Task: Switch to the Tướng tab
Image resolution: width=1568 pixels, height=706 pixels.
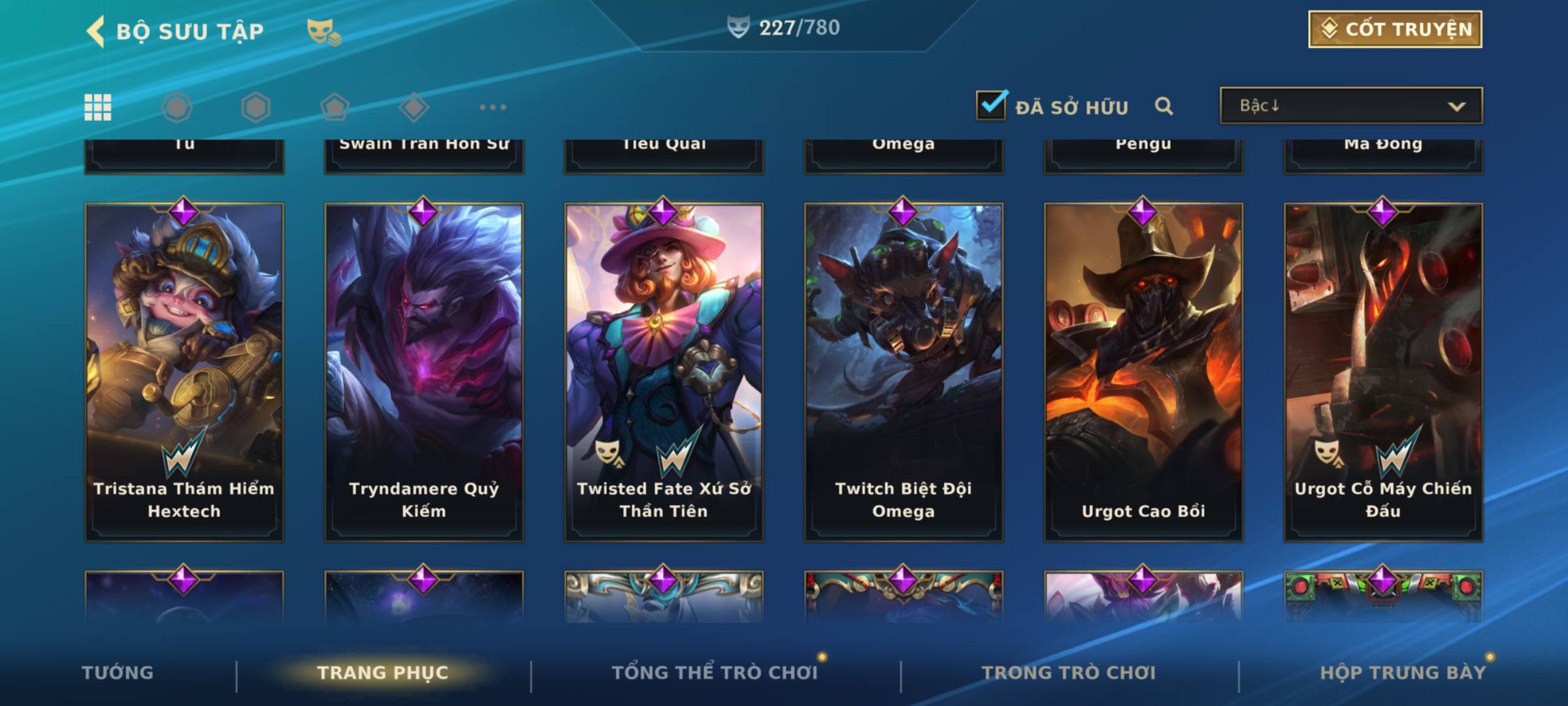Action: point(118,673)
